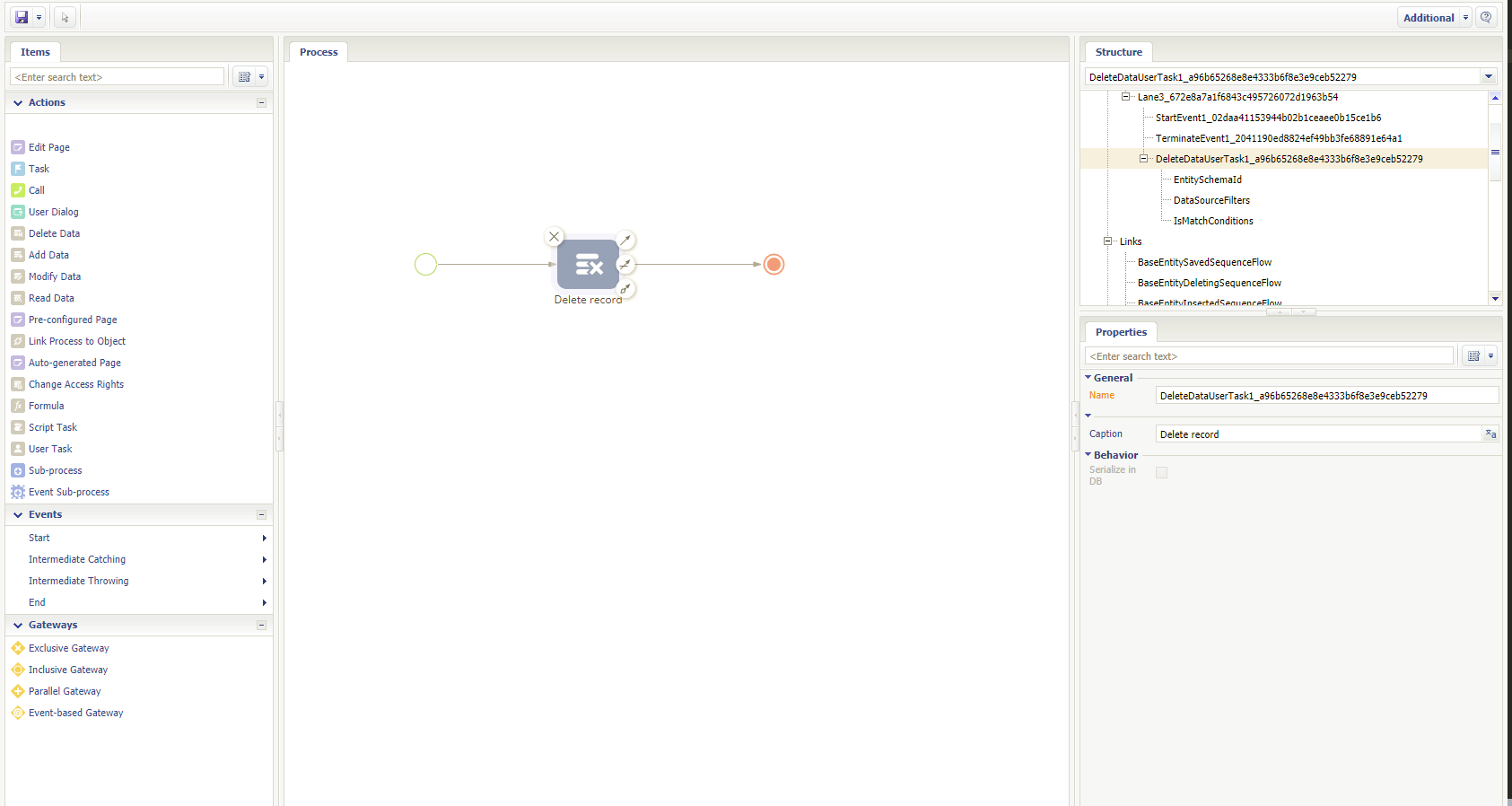Select the Event Sub-process icon
Screen dimensions: 1512x806
click(18, 492)
